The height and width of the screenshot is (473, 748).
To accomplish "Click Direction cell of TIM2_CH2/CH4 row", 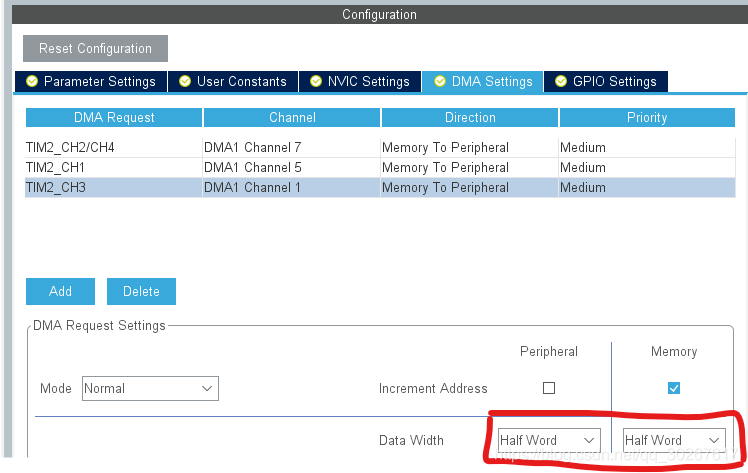I will 469,147.
